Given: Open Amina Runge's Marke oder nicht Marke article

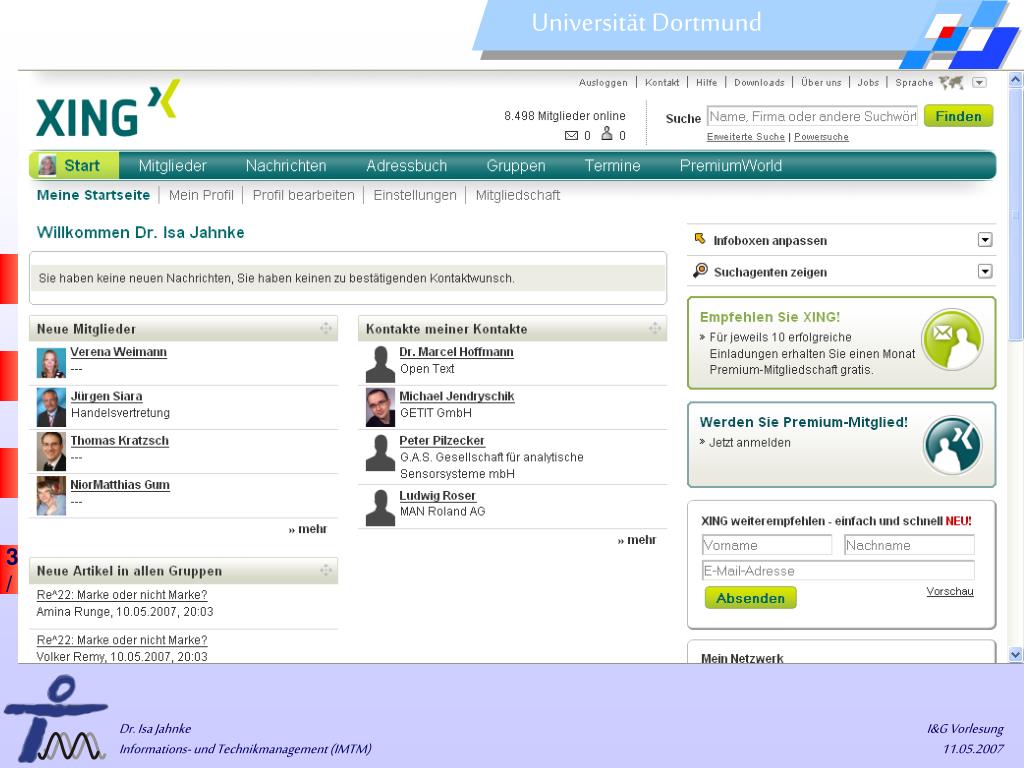Looking at the screenshot, I should (121, 595).
